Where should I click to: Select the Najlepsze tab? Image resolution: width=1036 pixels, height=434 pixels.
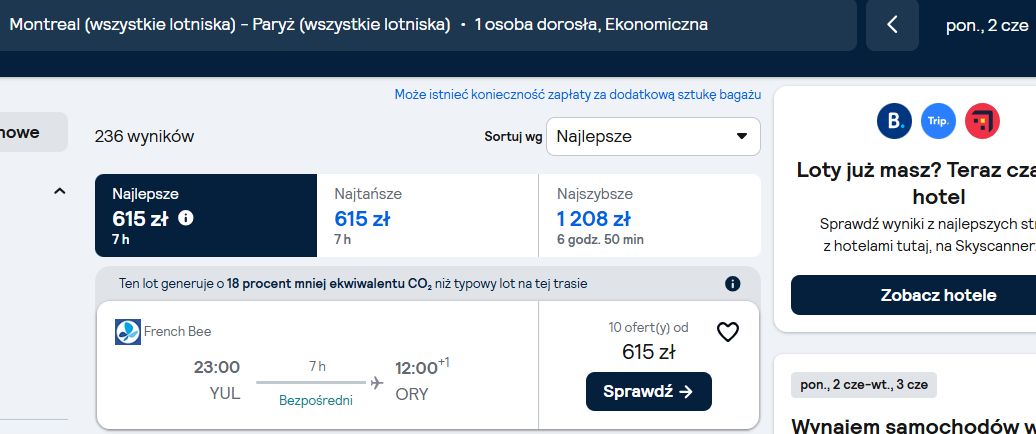pos(206,215)
